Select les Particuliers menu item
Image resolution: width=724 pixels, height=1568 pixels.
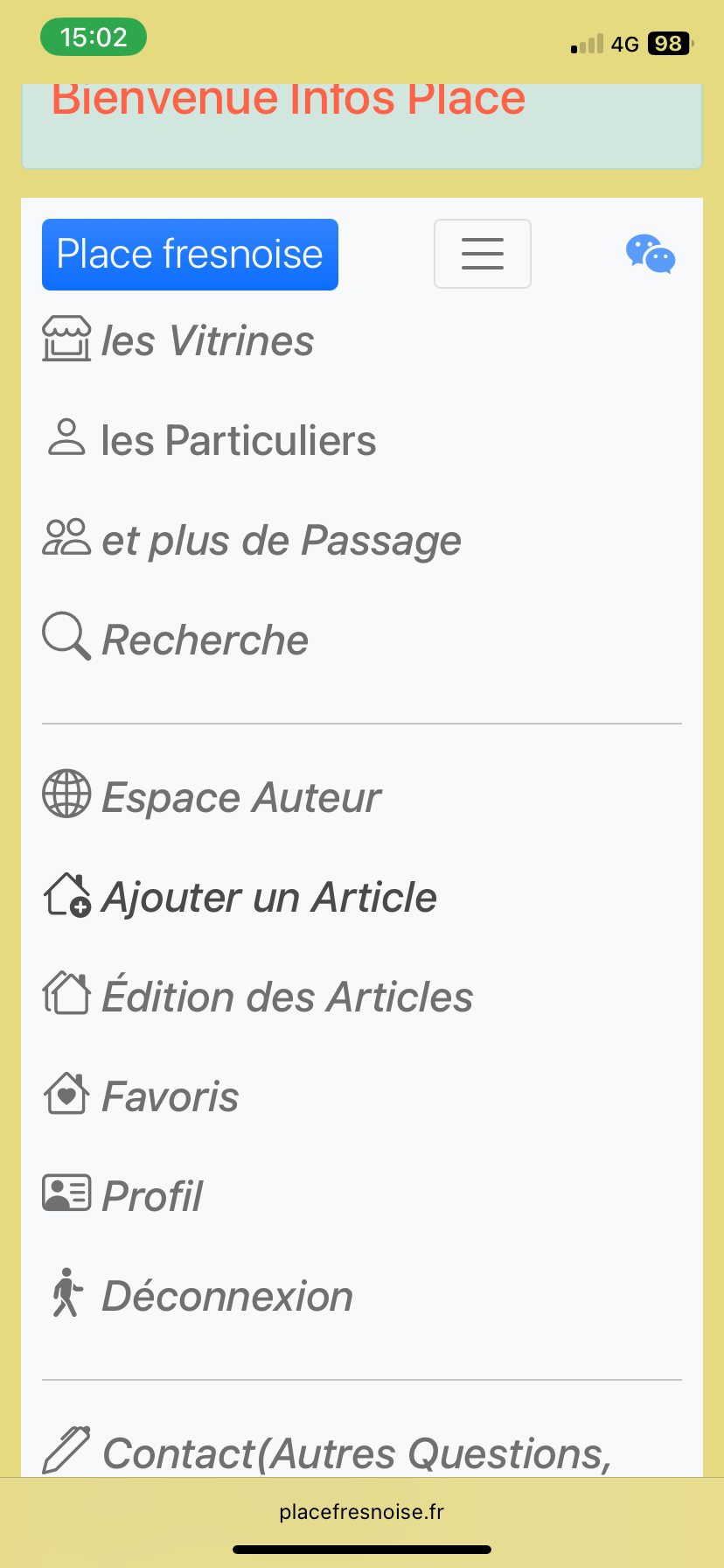[238, 441]
